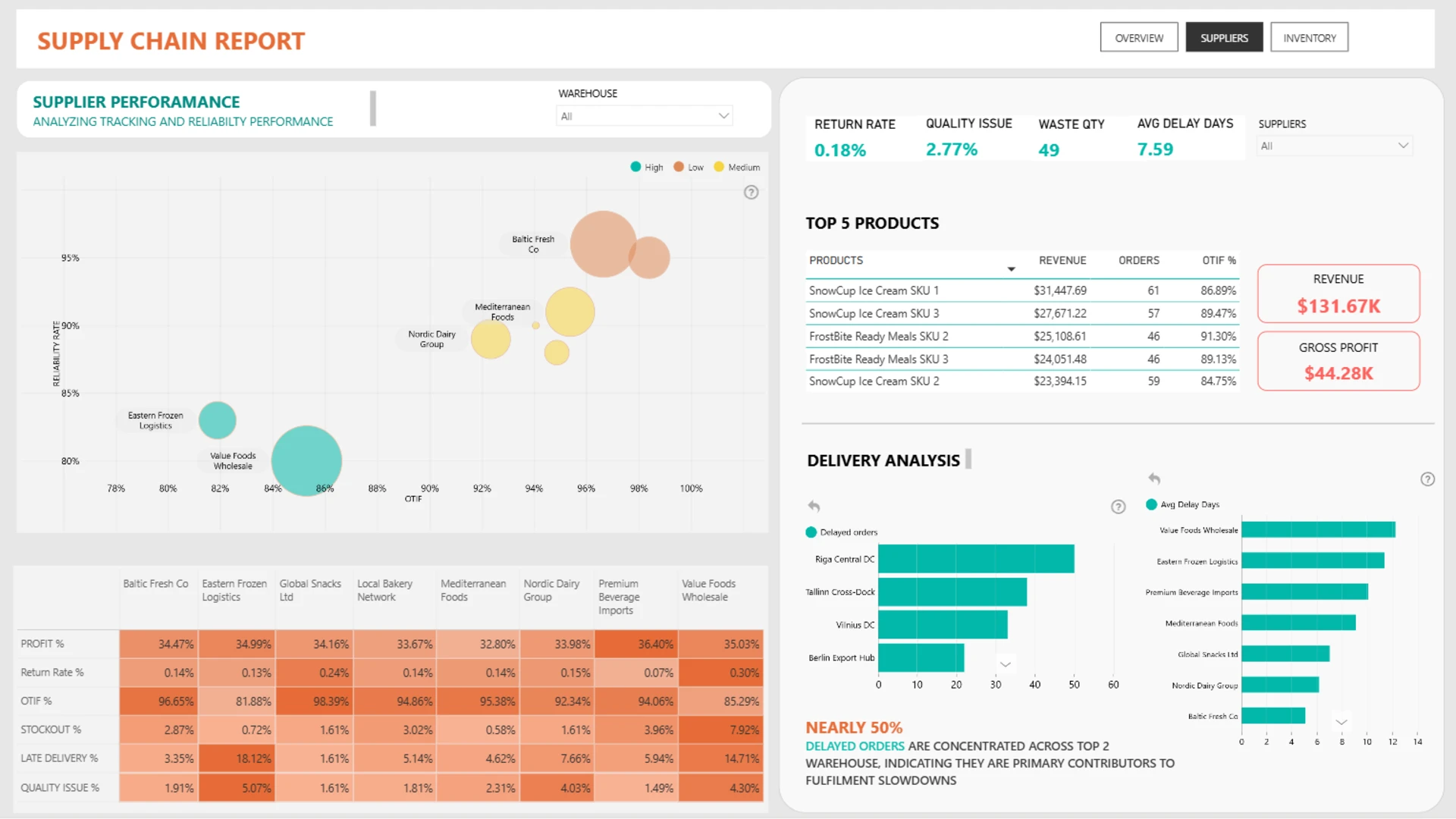Sort products table by Orders column header

(1138, 260)
